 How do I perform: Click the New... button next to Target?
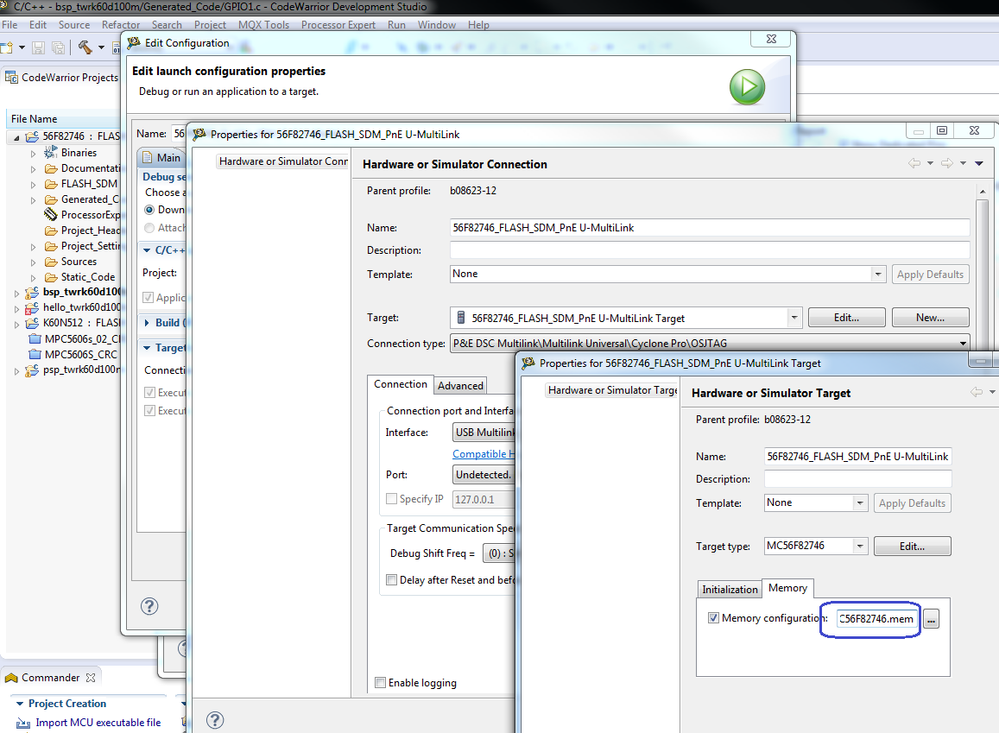point(929,316)
